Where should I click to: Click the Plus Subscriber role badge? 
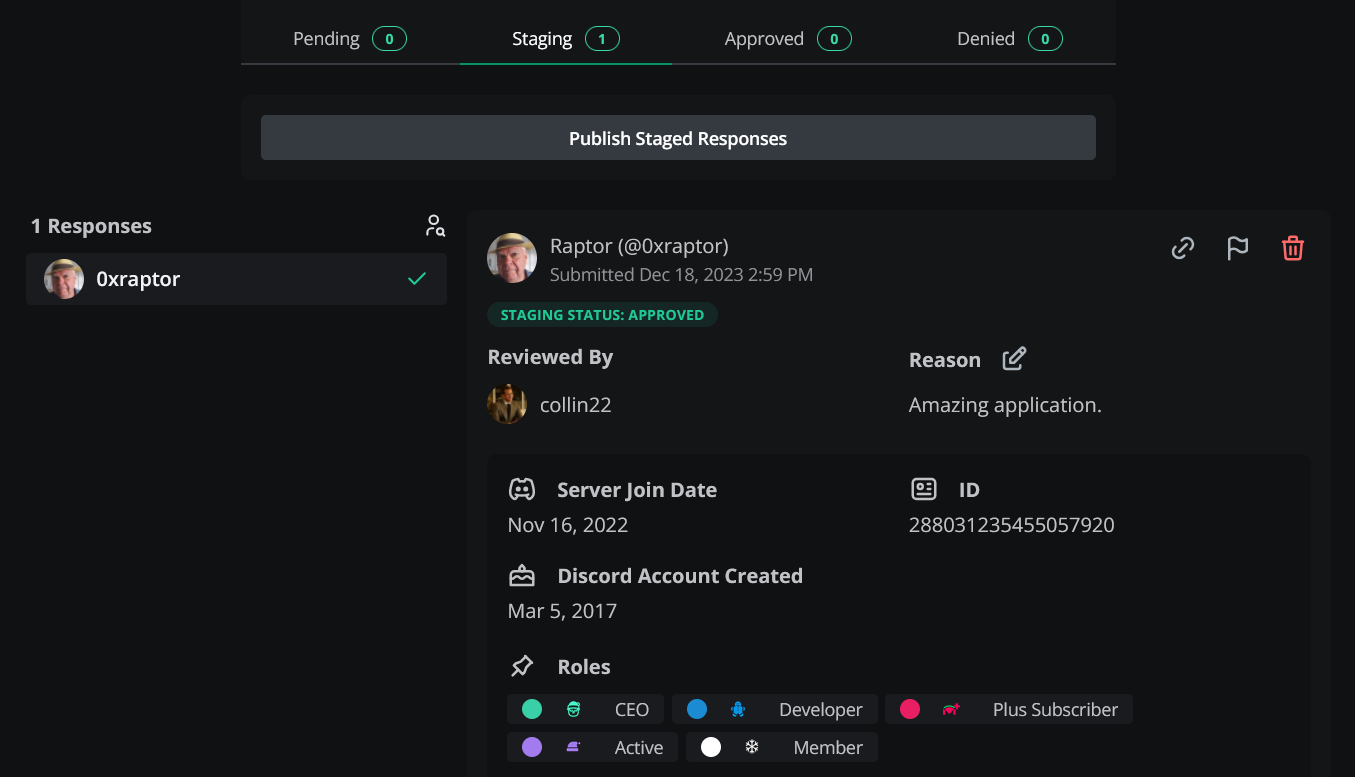1008,709
